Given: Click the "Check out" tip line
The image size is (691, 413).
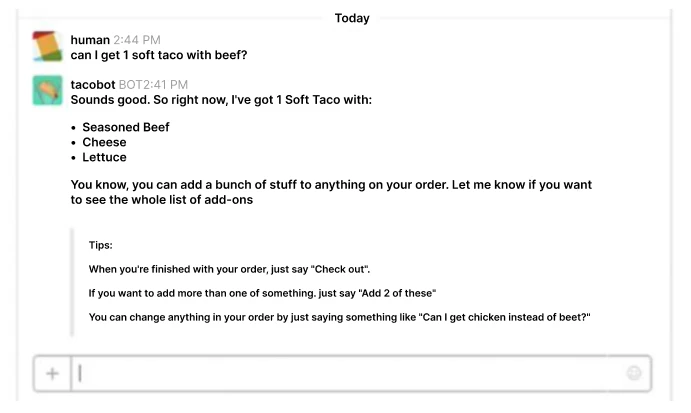Looking at the screenshot, I should pos(229,269).
